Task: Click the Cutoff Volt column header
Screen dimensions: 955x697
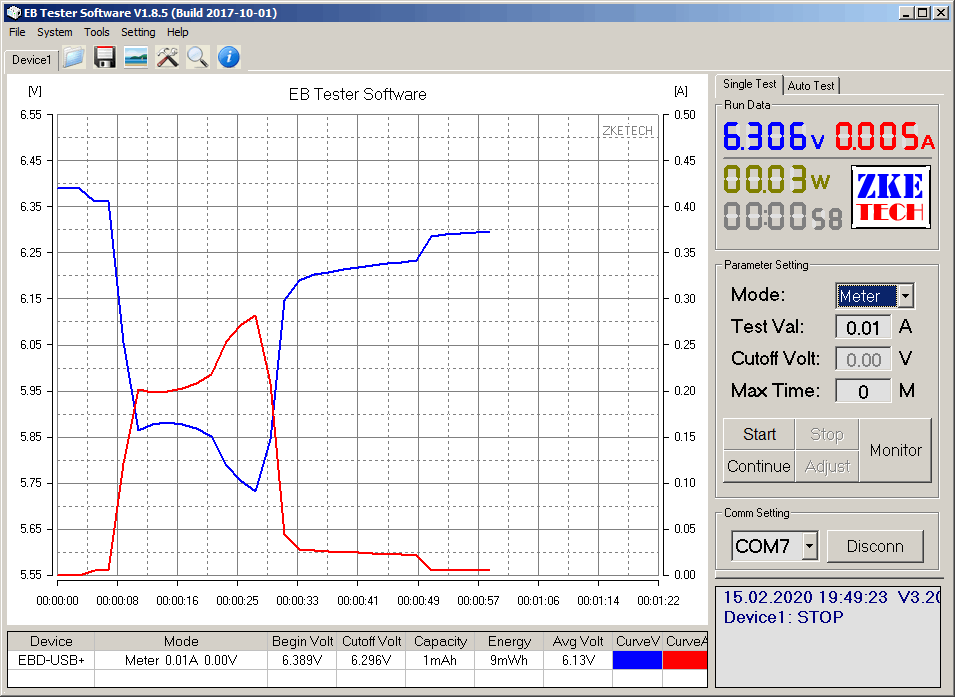Action: coord(371,642)
